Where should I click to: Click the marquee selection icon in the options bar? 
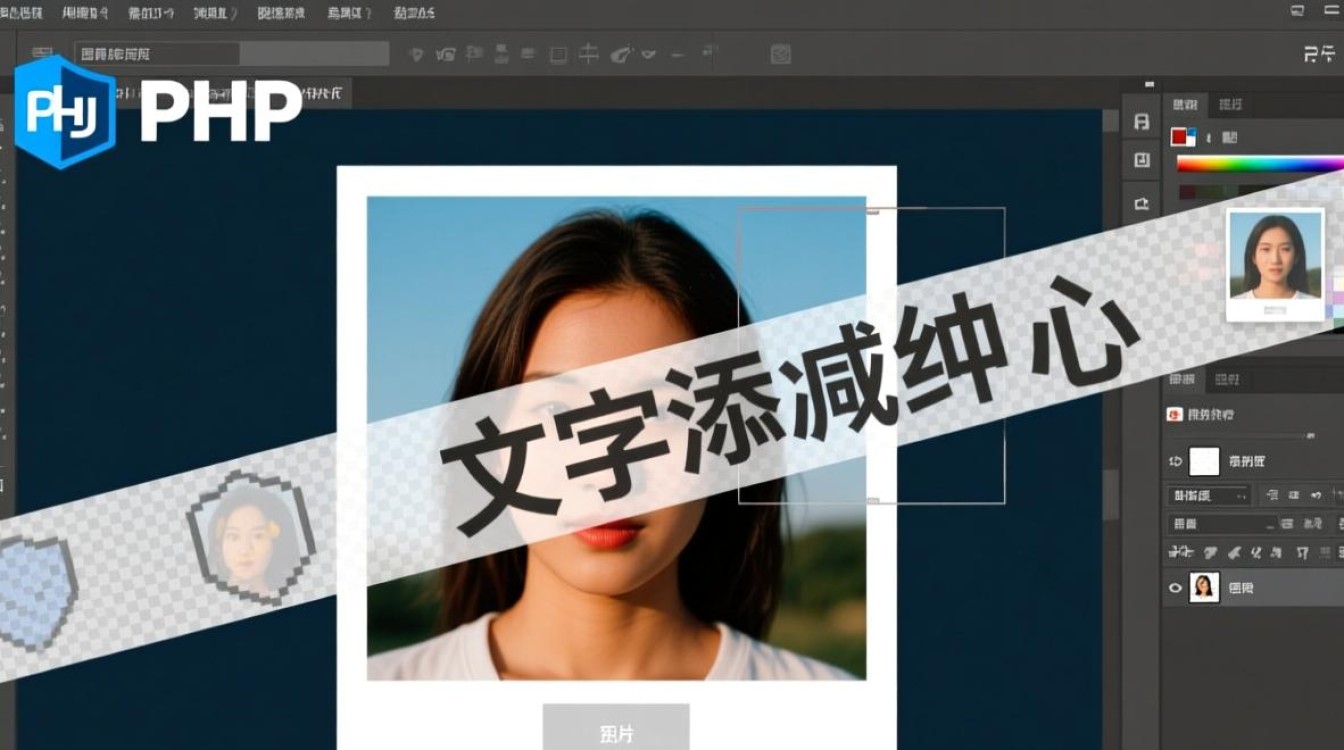click(x=557, y=55)
